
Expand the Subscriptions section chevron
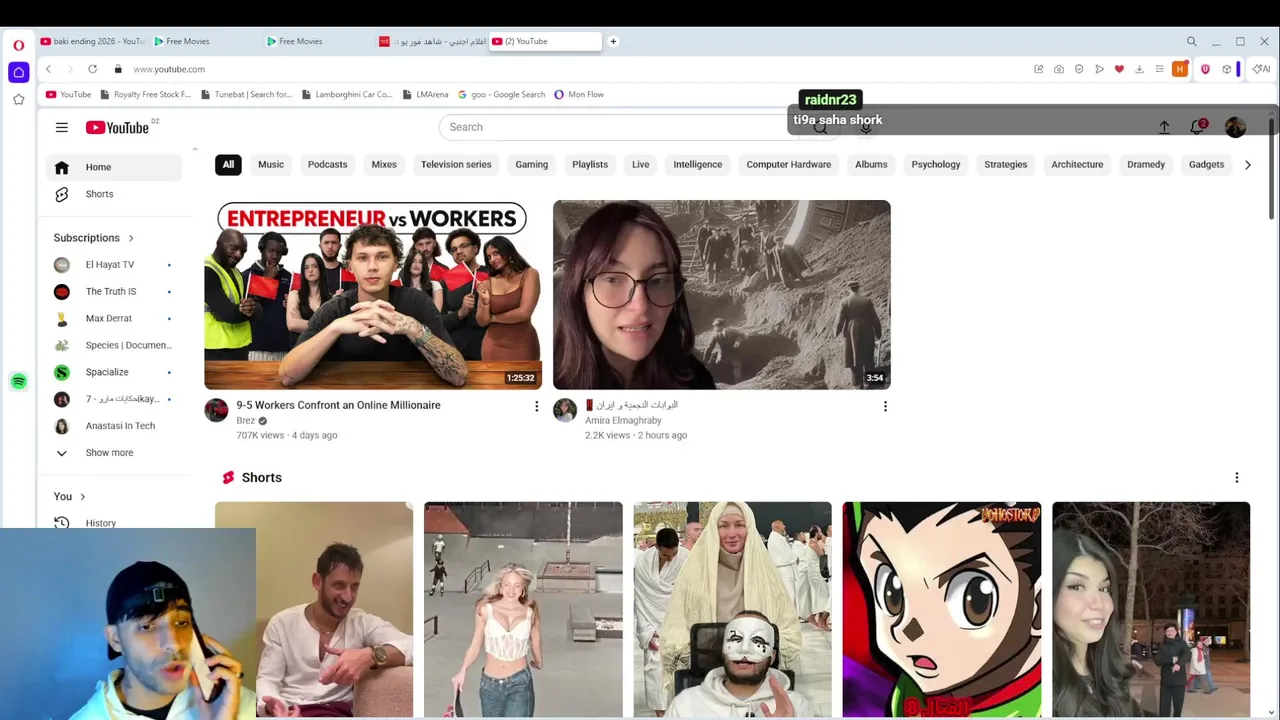[x=131, y=238]
